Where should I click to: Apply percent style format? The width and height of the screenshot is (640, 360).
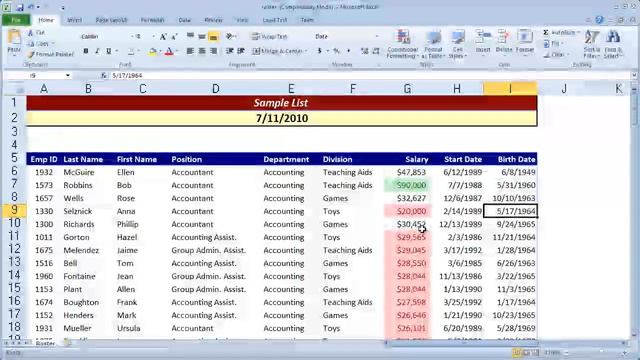coord(336,51)
